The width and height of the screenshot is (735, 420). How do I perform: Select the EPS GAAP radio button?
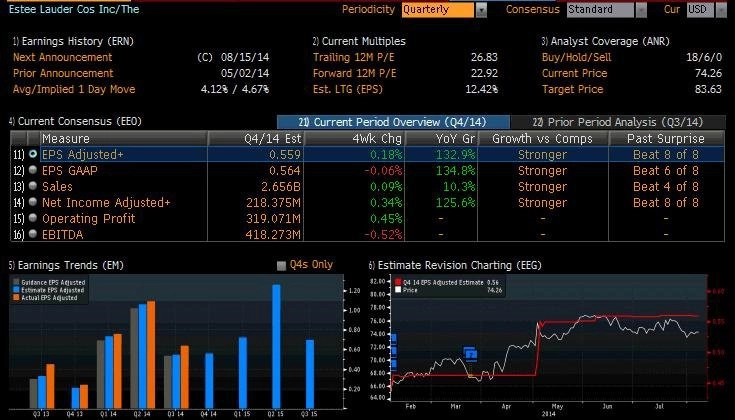(x=33, y=170)
